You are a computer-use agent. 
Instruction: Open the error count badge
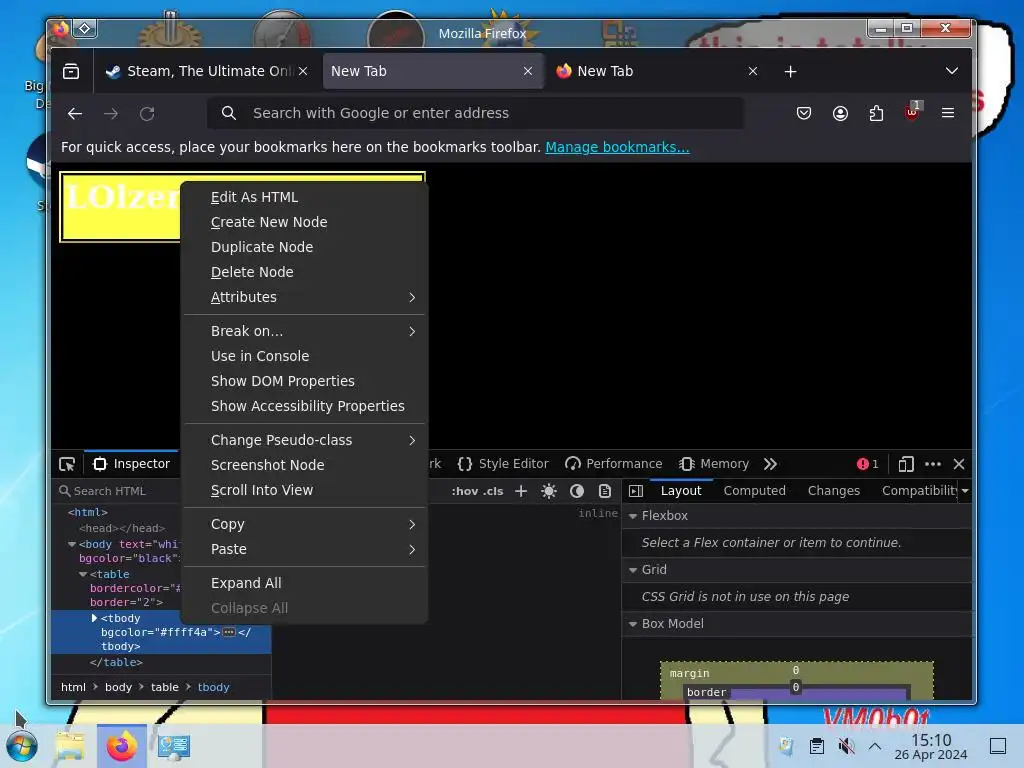(x=868, y=464)
